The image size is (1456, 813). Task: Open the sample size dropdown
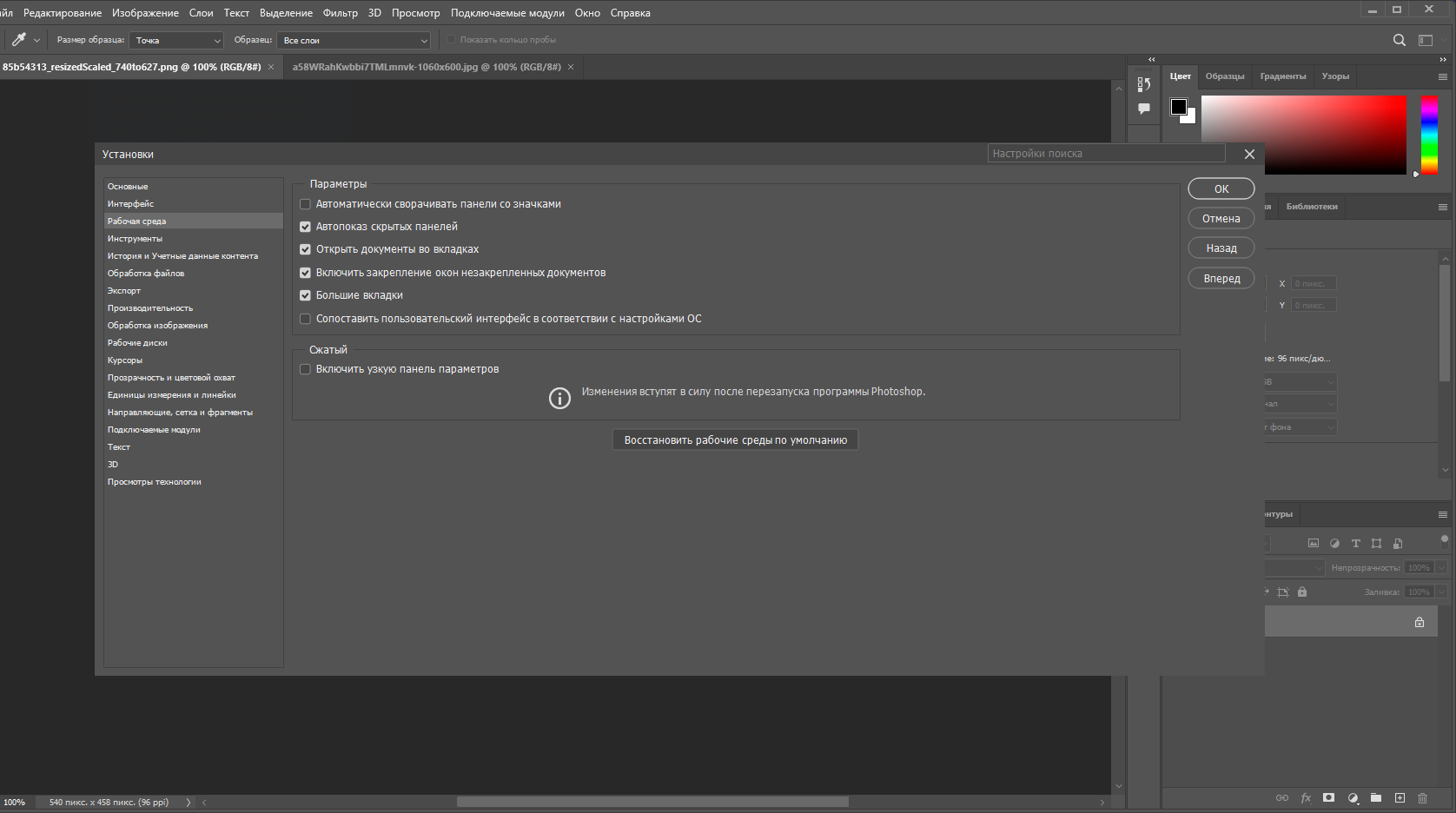pos(176,40)
